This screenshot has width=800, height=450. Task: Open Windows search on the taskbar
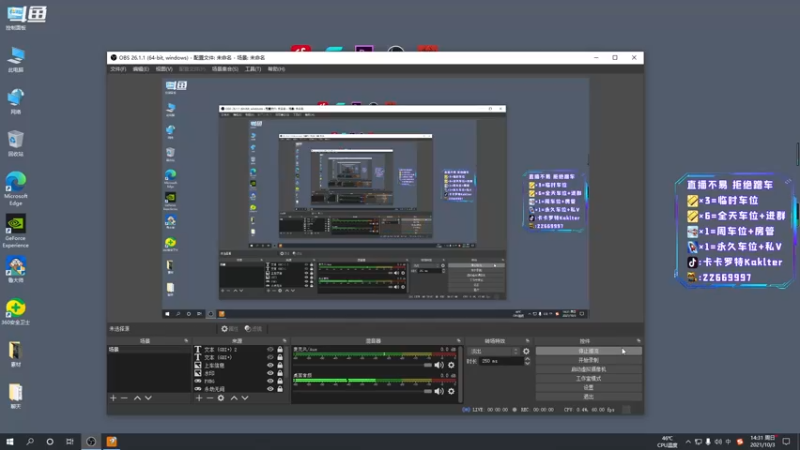(30, 442)
